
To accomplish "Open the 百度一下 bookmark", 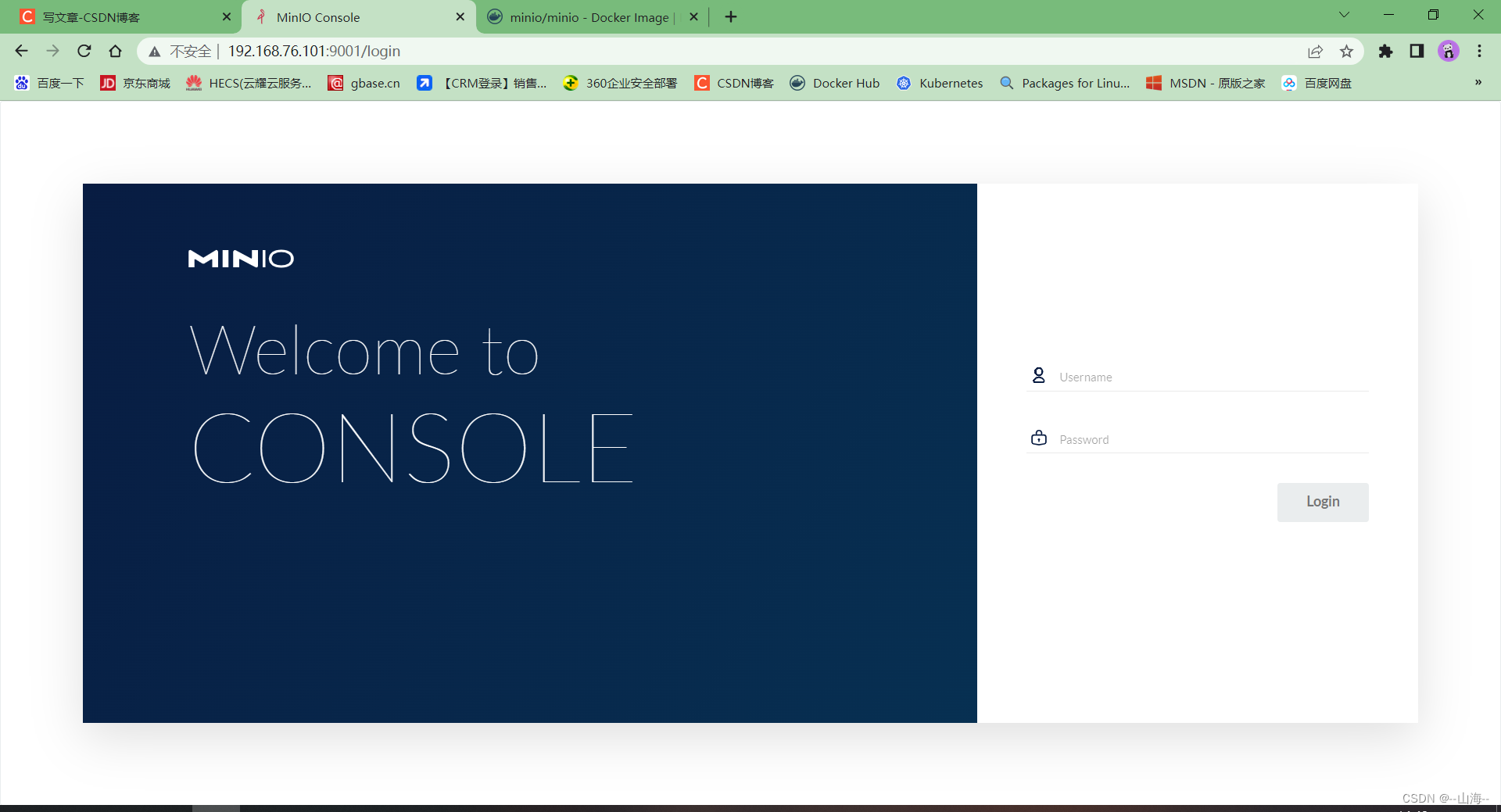I will click(x=49, y=83).
